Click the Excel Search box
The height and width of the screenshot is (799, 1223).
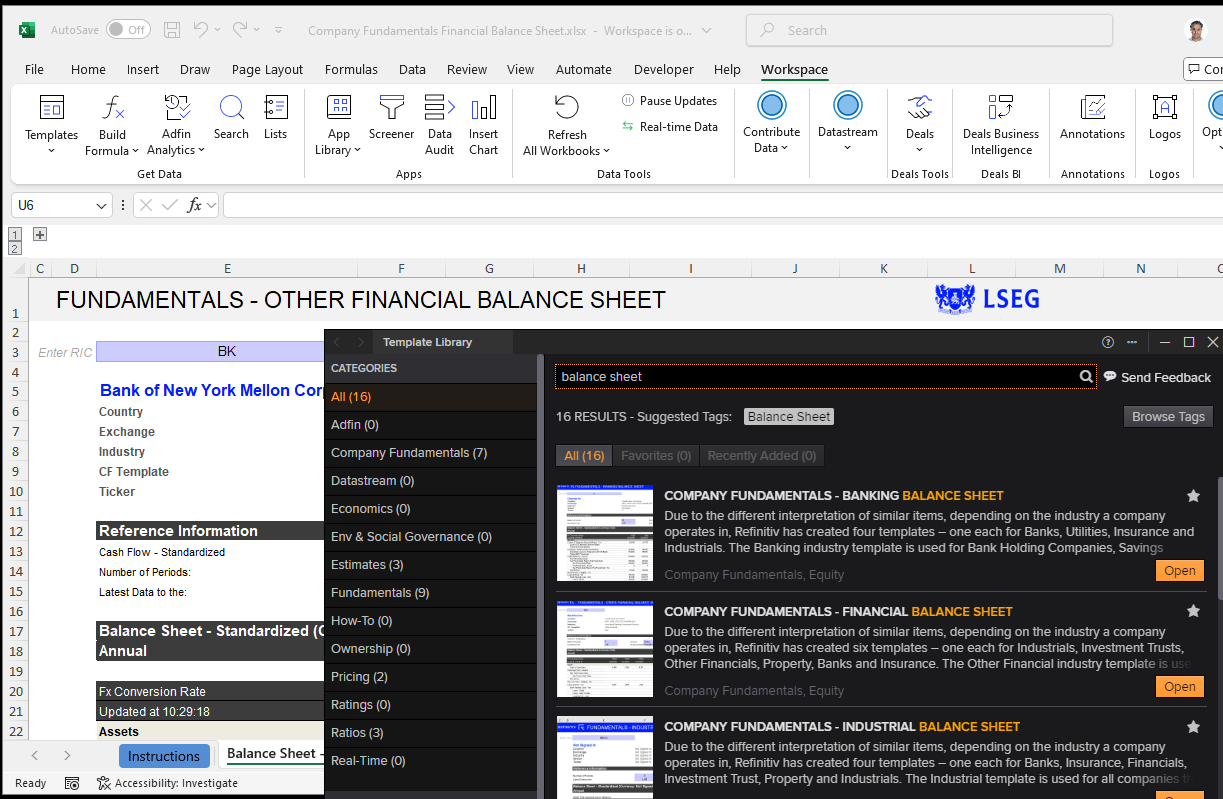929,30
